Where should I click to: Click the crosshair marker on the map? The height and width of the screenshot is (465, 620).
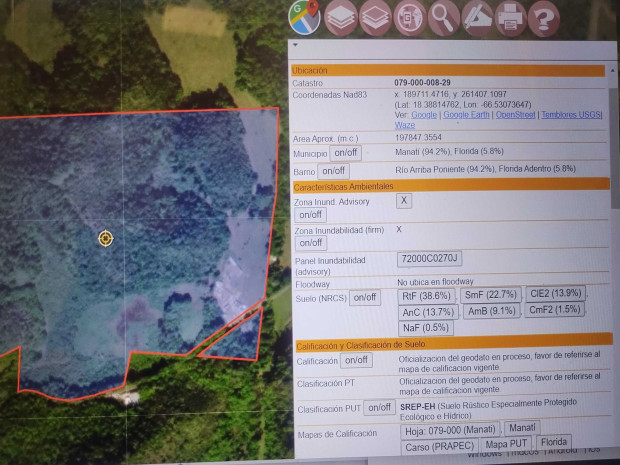(105, 238)
